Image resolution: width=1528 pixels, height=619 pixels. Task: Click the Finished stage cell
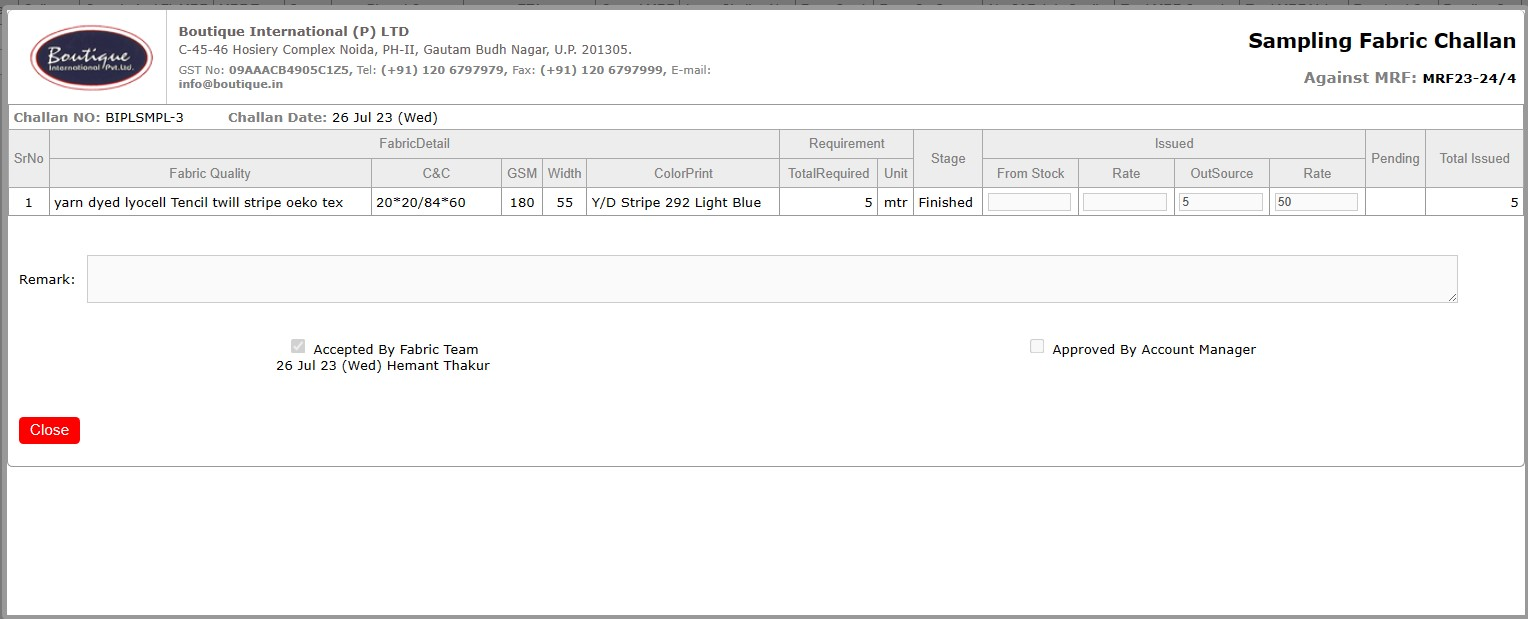point(946,202)
